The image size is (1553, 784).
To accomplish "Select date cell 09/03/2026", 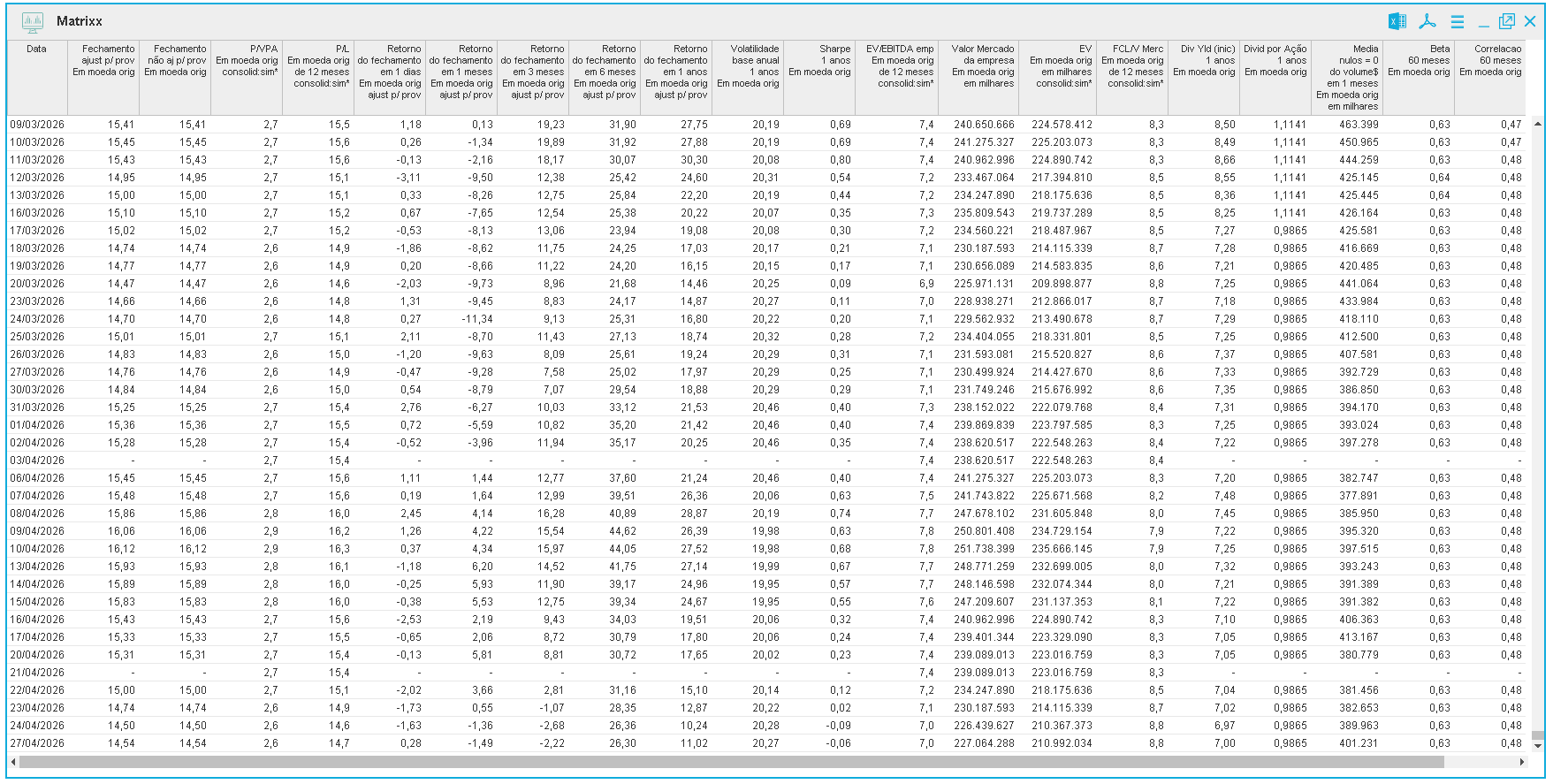I will (37, 125).
